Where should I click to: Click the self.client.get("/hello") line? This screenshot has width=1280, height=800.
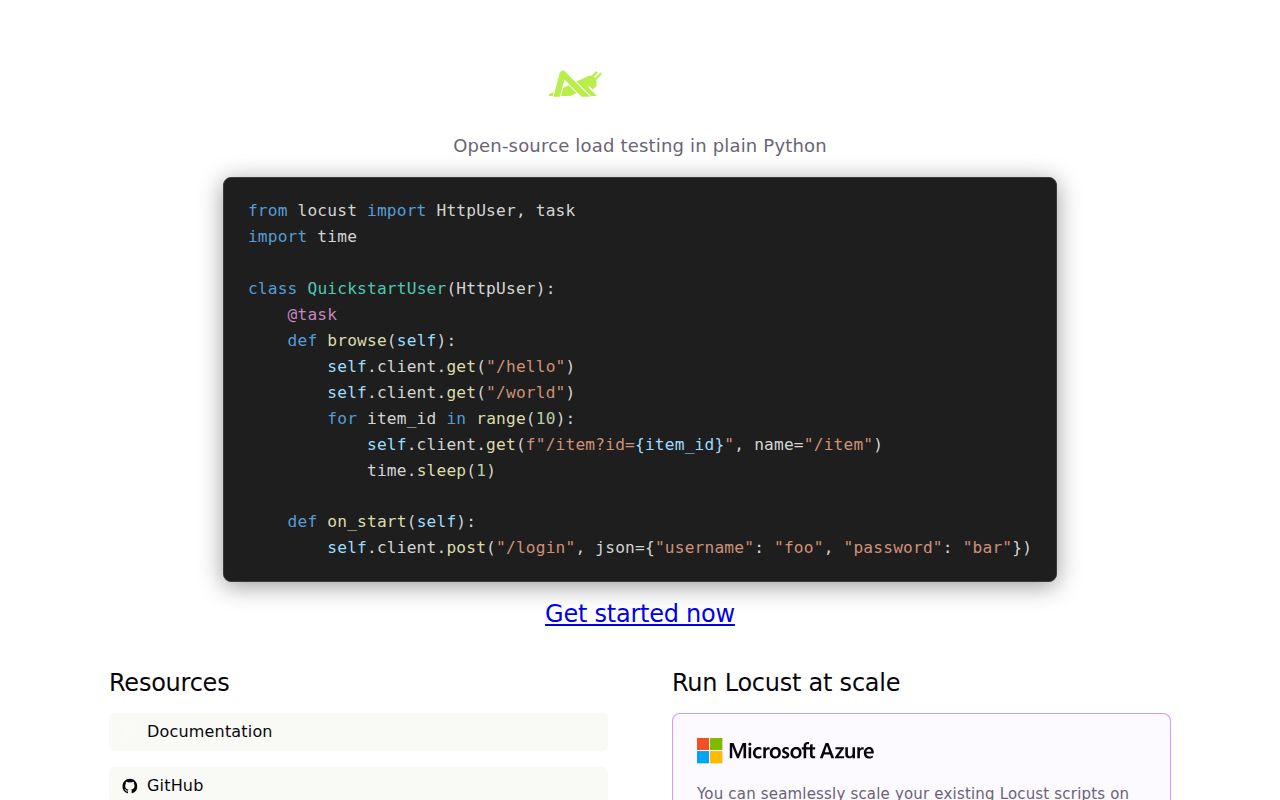click(x=451, y=366)
